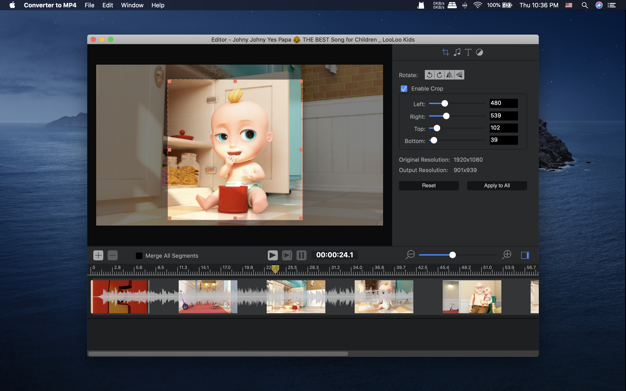Adjust the timeline zoom slider

coord(452,255)
